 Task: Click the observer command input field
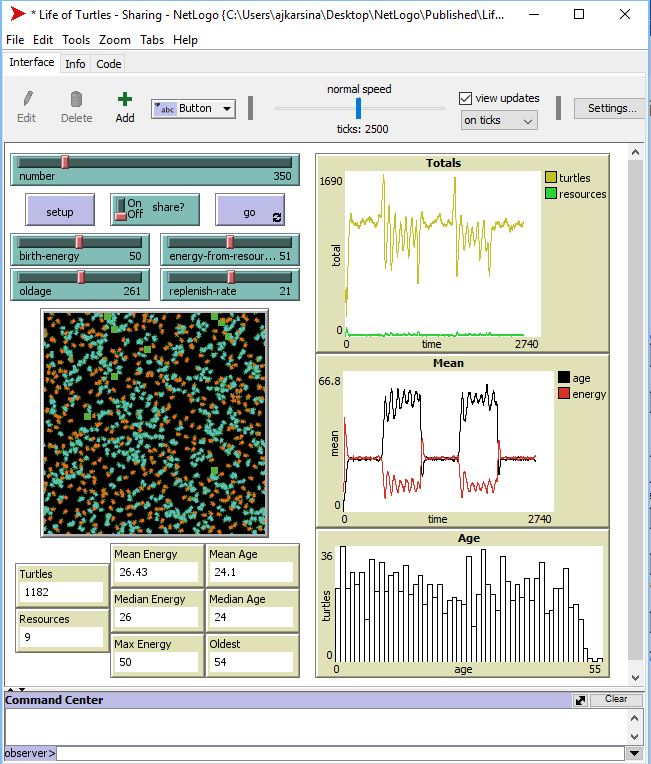click(x=340, y=753)
